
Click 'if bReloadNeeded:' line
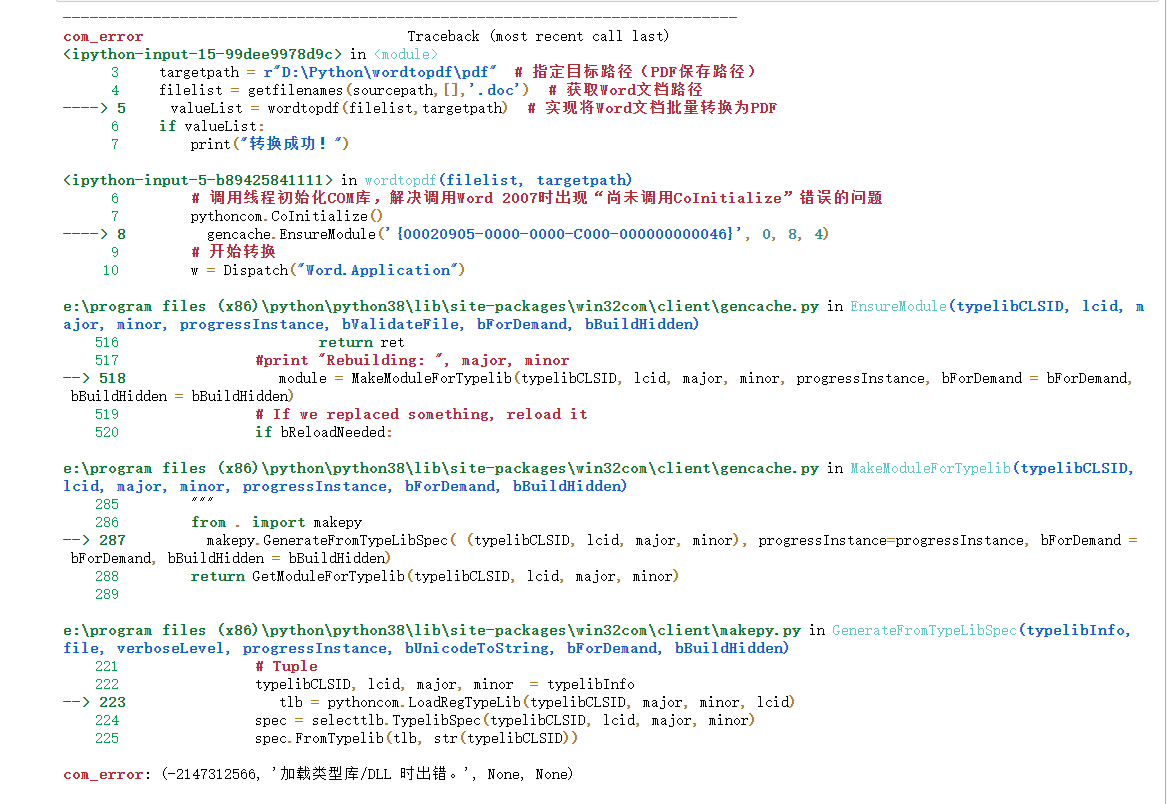(x=324, y=432)
